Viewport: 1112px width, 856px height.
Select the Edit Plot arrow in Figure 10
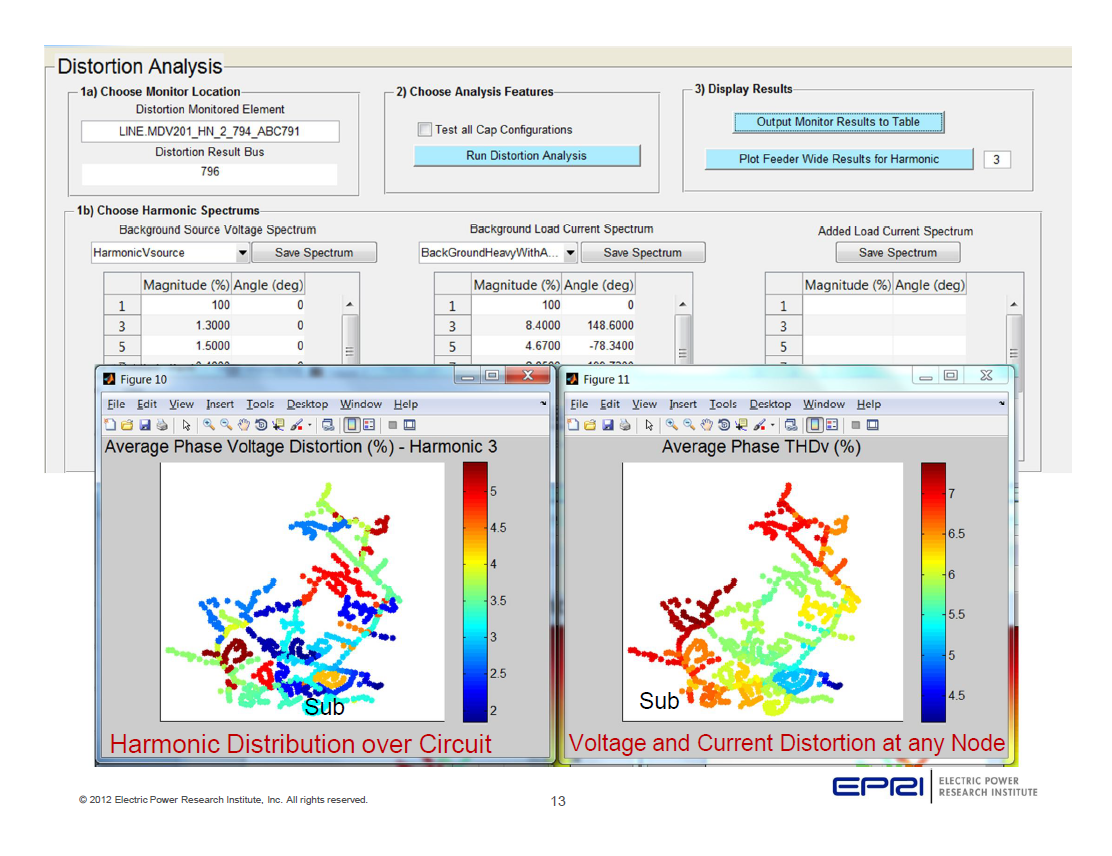point(186,424)
